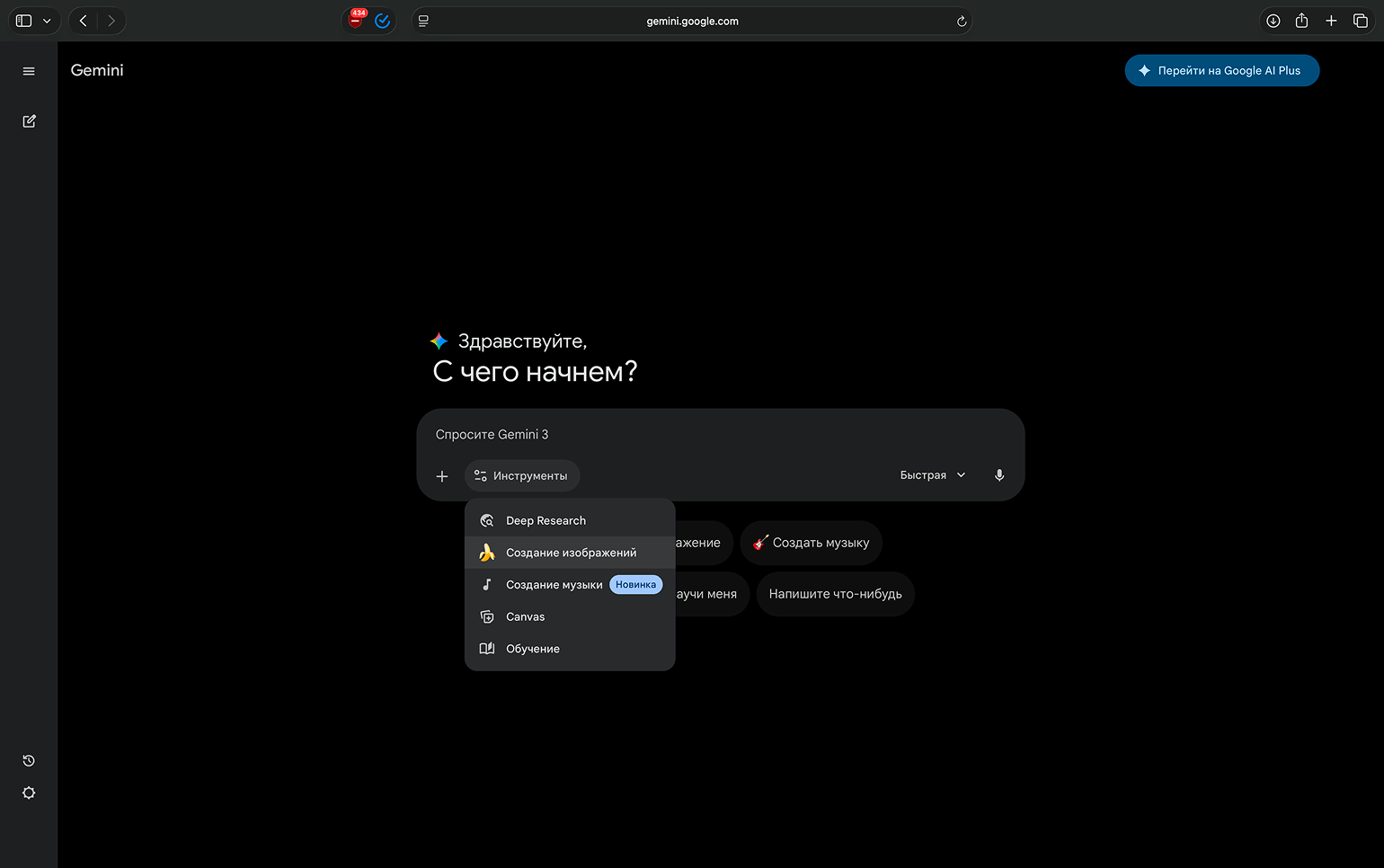Start a new chat with the compose icon
Image resolution: width=1384 pixels, height=868 pixels.
[x=29, y=121]
